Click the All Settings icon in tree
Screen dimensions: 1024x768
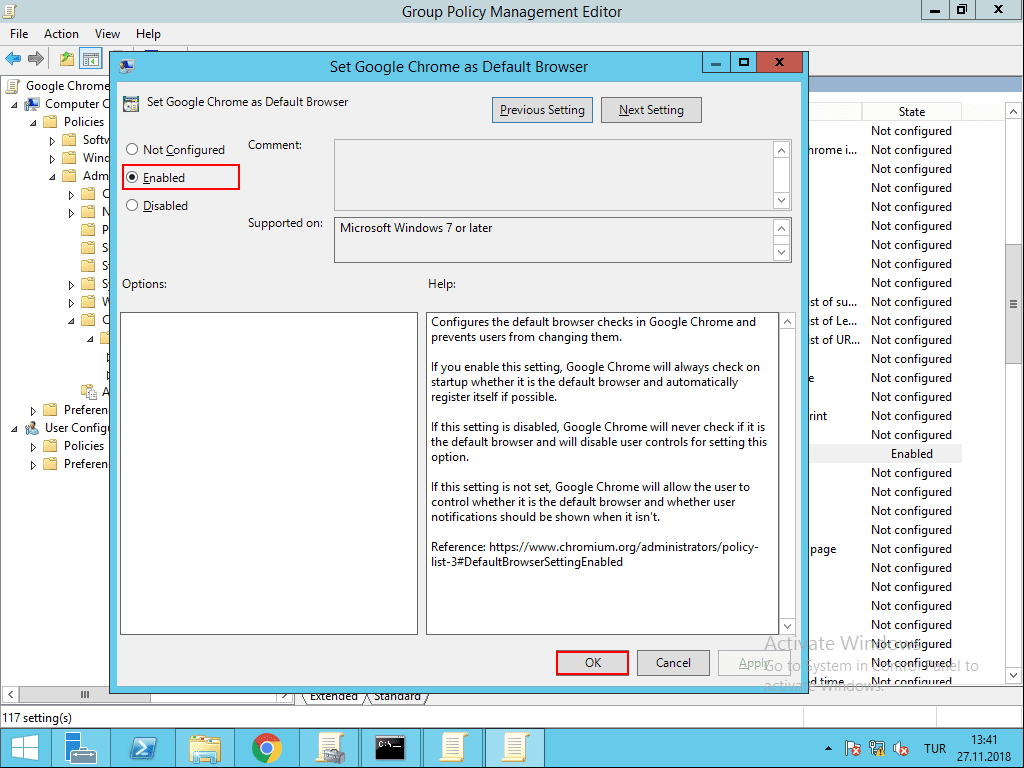(x=89, y=391)
